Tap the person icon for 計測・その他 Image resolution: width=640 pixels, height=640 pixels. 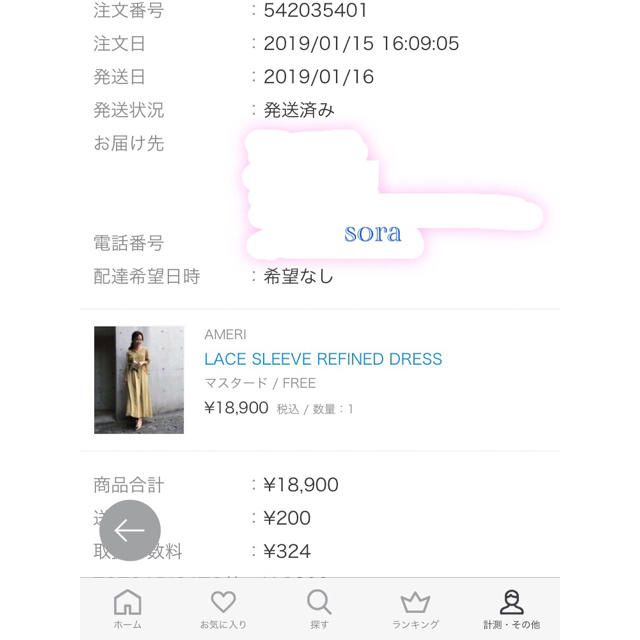pos(511,602)
